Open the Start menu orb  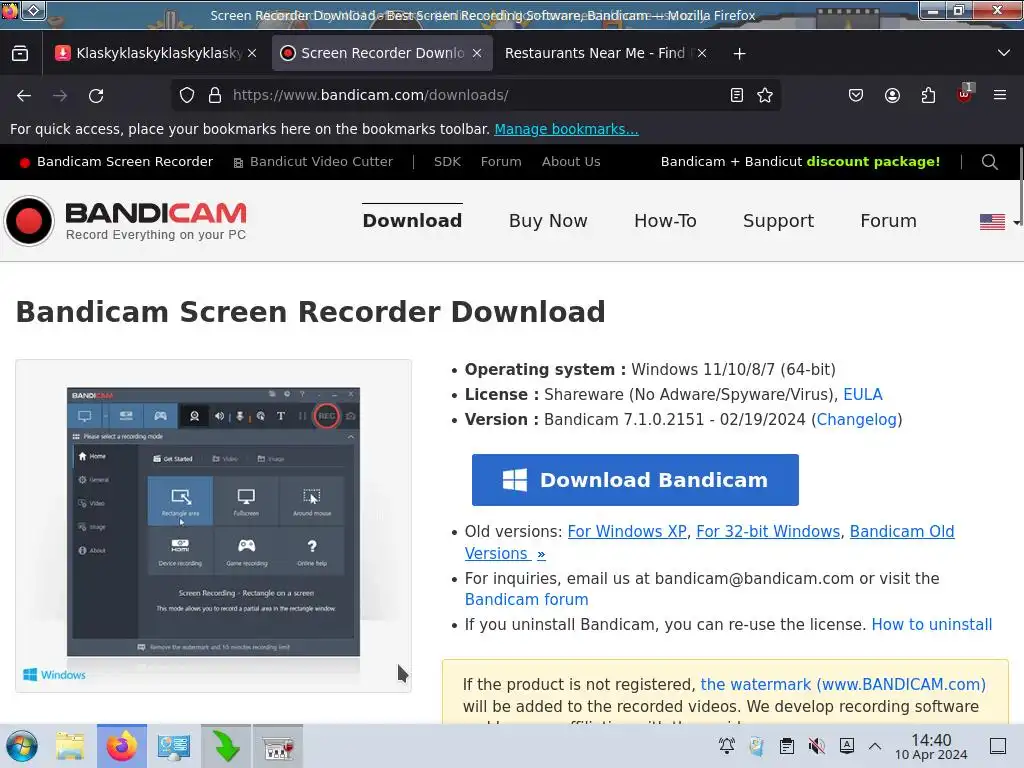point(22,746)
